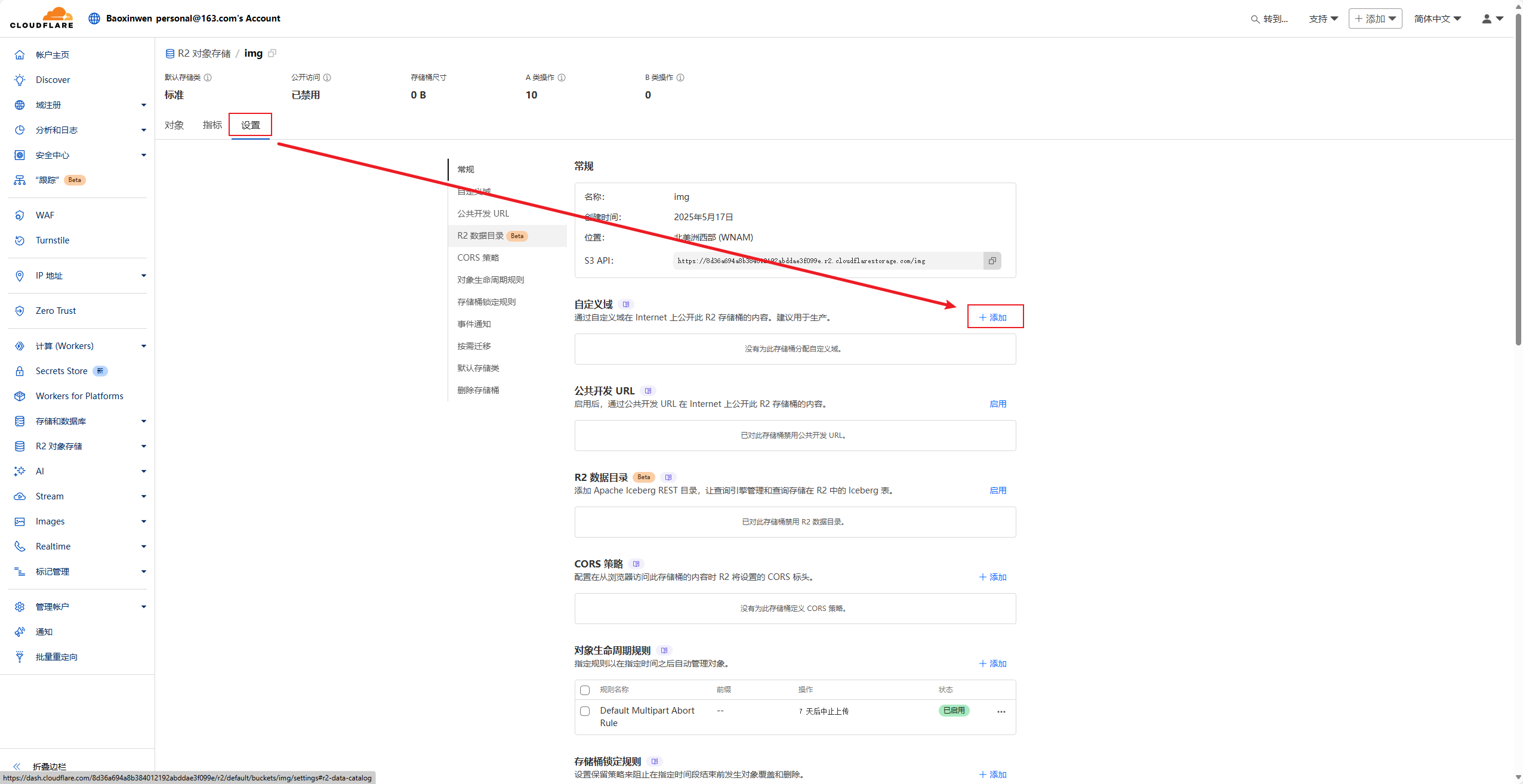
Task: Click the Images icon in sidebar
Action: (x=20, y=521)
